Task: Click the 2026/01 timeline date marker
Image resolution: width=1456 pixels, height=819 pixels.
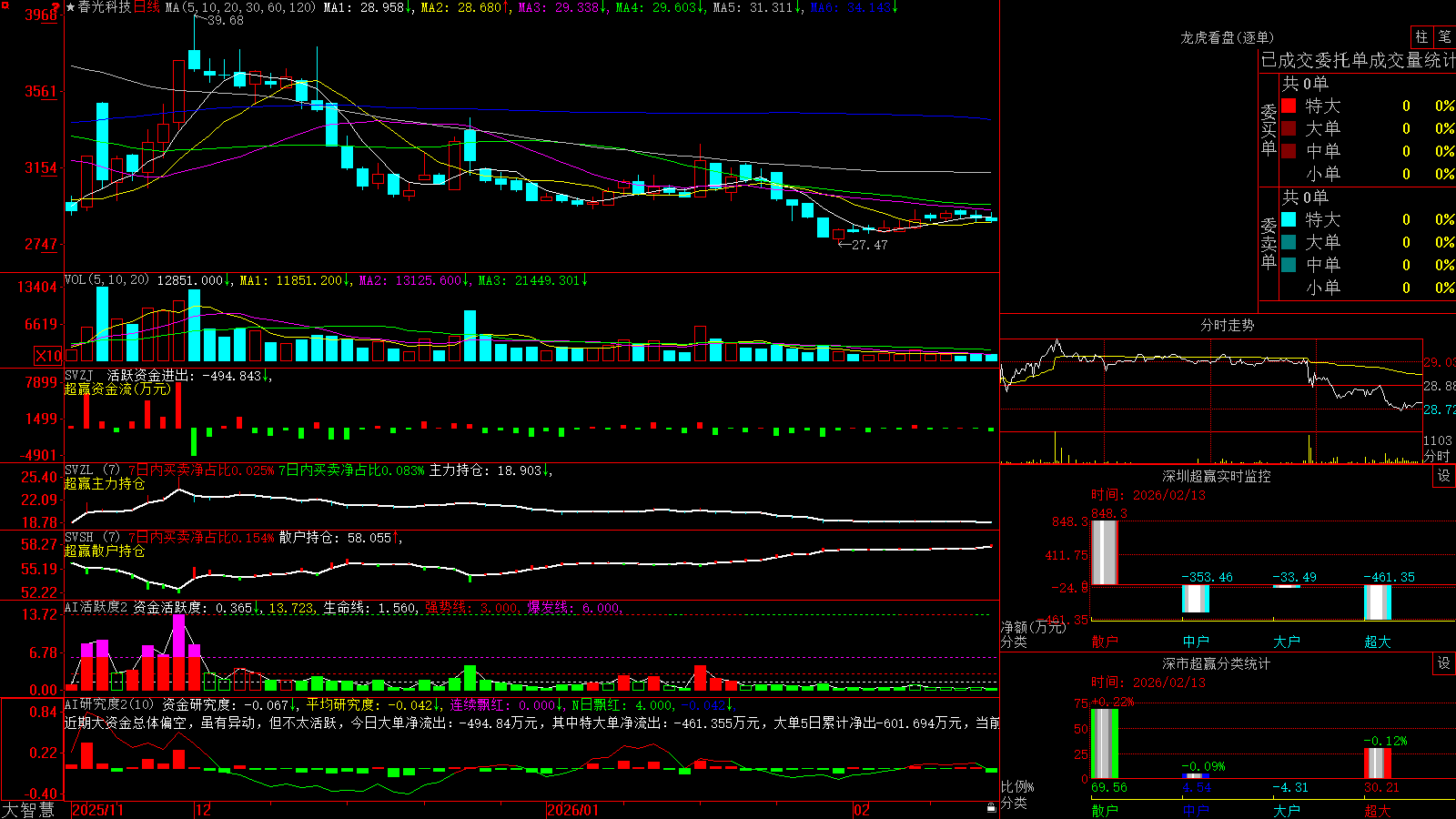Action: [573, 810]
